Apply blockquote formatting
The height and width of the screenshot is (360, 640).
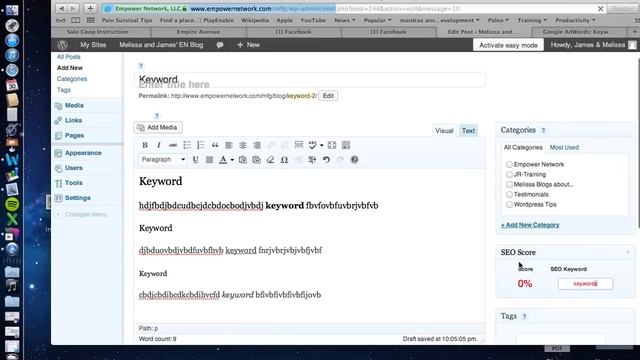click(x=215, y=145)
